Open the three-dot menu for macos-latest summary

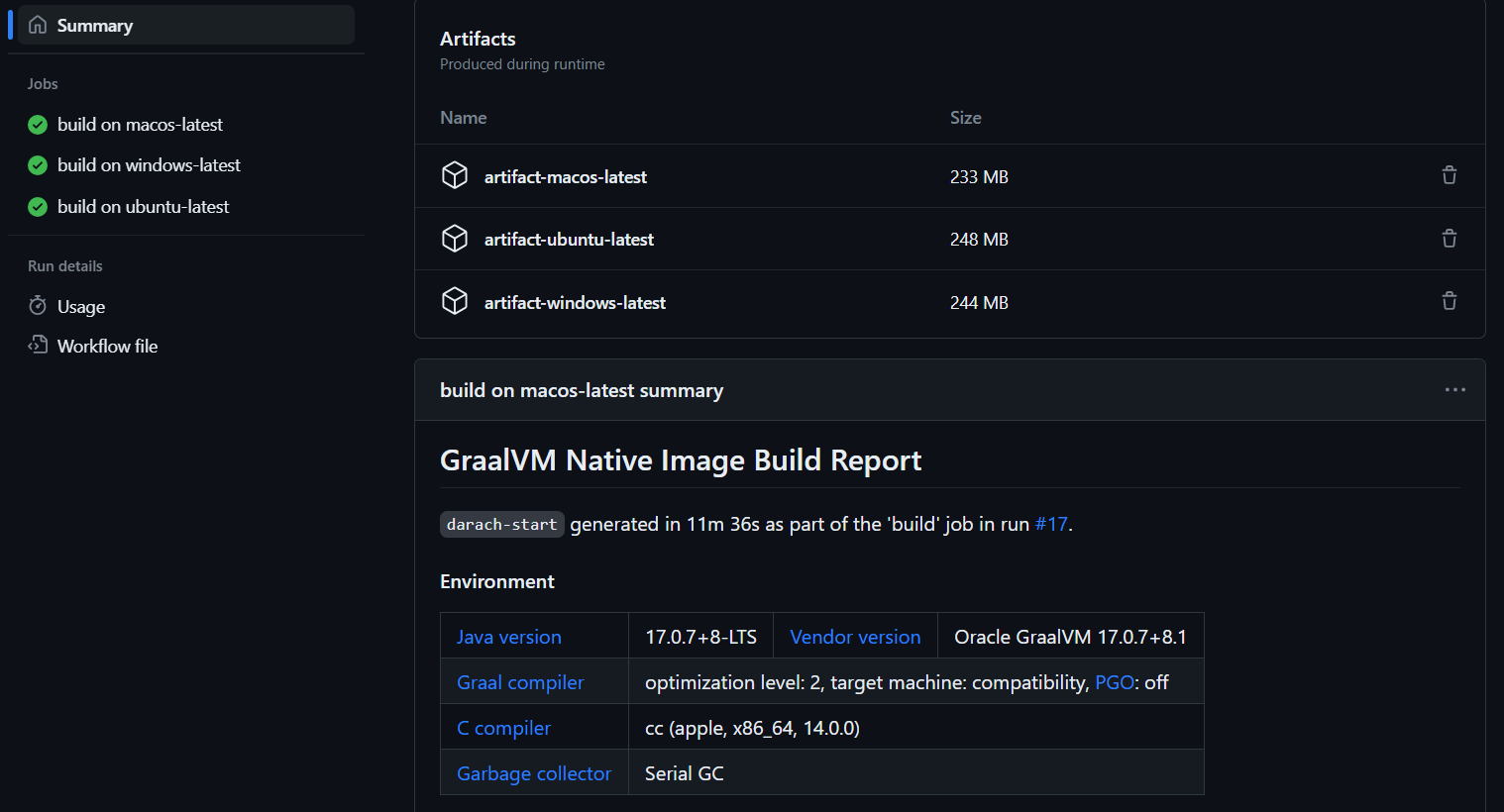(1454, 390)
